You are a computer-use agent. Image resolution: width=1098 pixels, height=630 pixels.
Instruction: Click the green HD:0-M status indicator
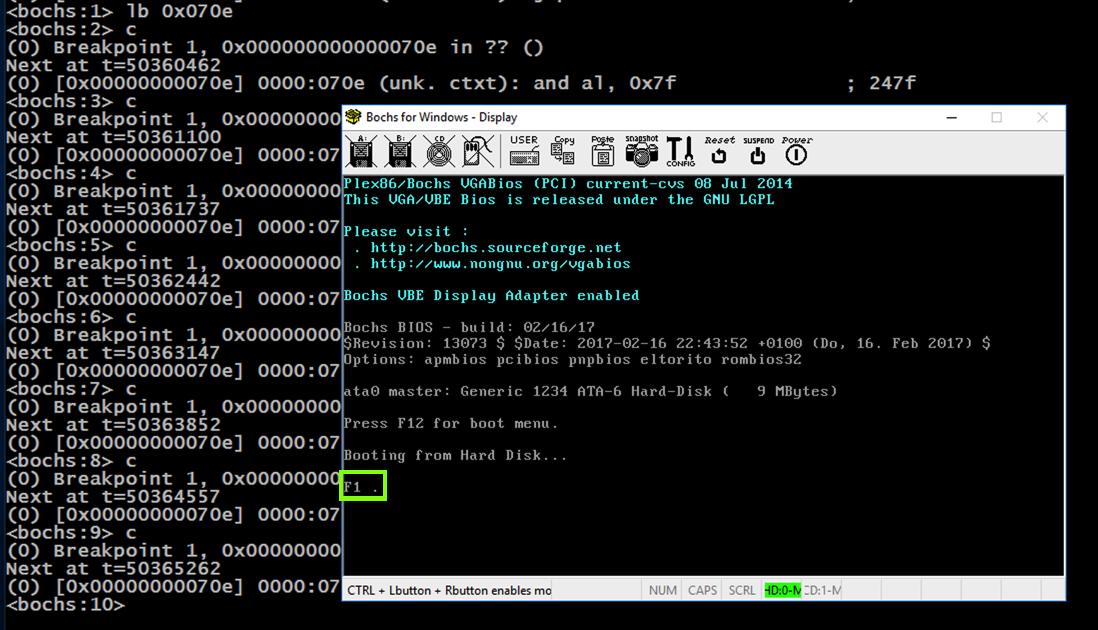[782, 590]
